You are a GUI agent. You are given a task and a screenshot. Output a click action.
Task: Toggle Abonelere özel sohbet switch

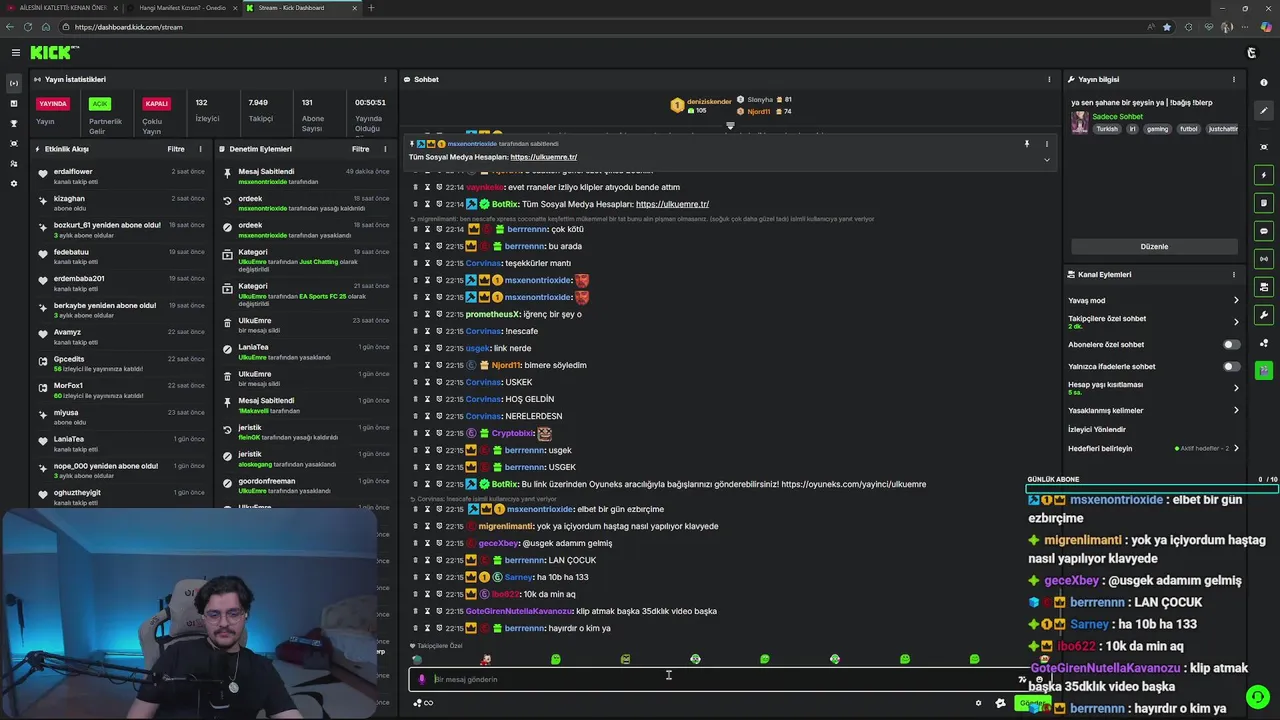pyautogui.click(x=1232, y=344)
